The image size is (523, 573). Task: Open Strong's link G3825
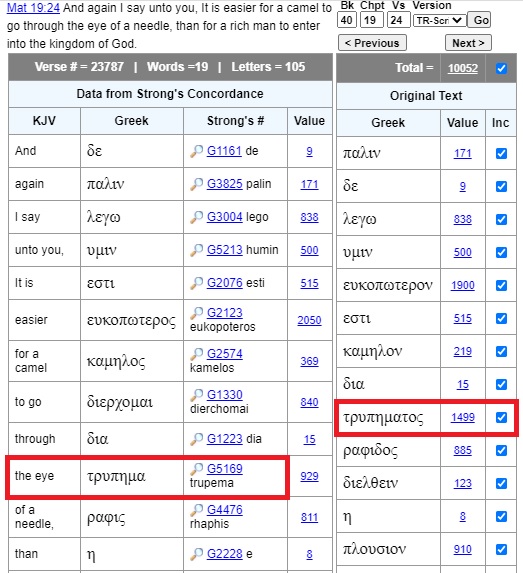click(224, 184)
